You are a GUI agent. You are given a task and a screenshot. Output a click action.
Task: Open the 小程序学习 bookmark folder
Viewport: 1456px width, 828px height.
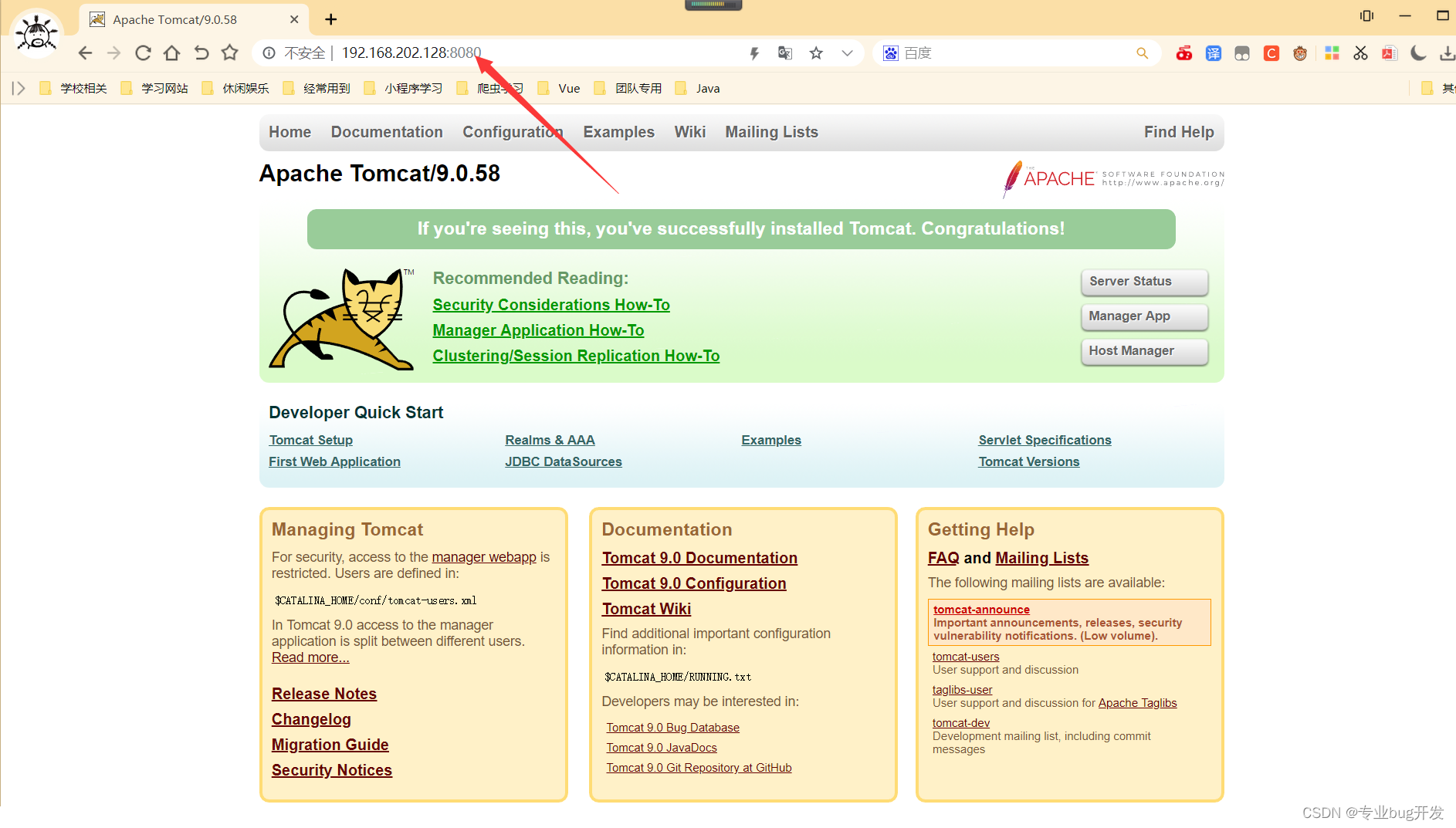403,88
